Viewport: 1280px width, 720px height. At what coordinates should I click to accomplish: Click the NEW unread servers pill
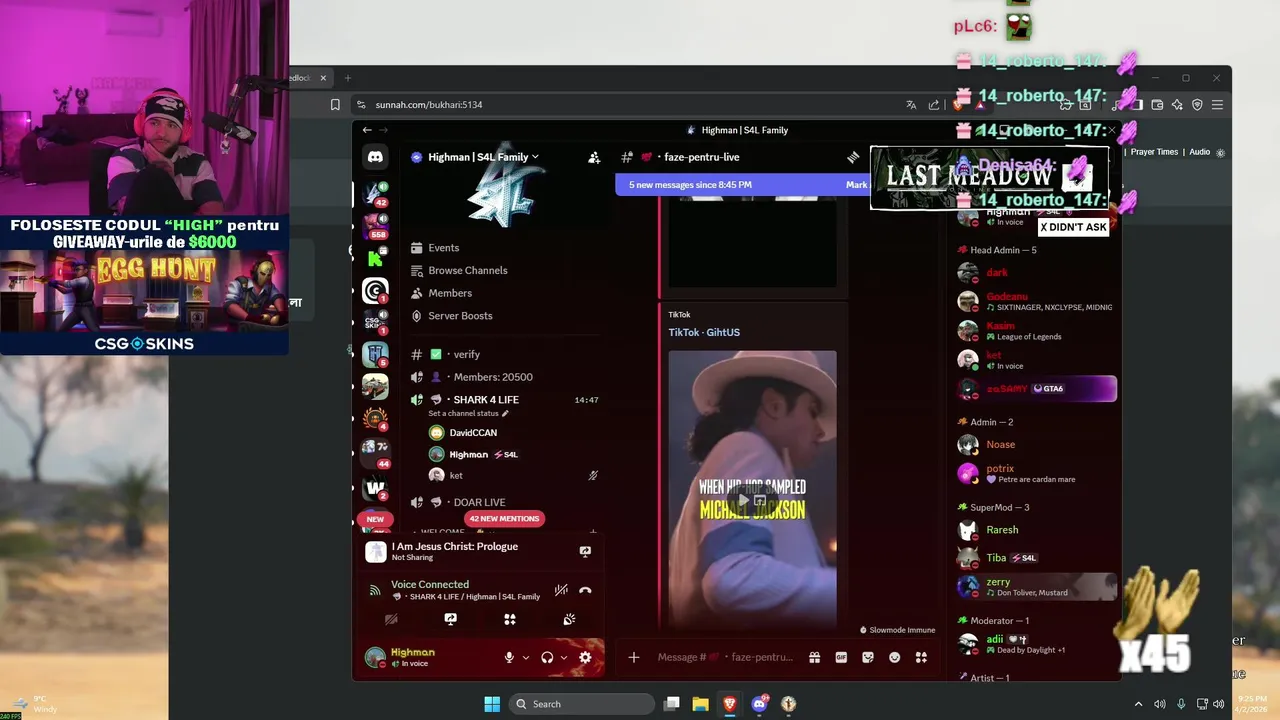pos(375,519)
